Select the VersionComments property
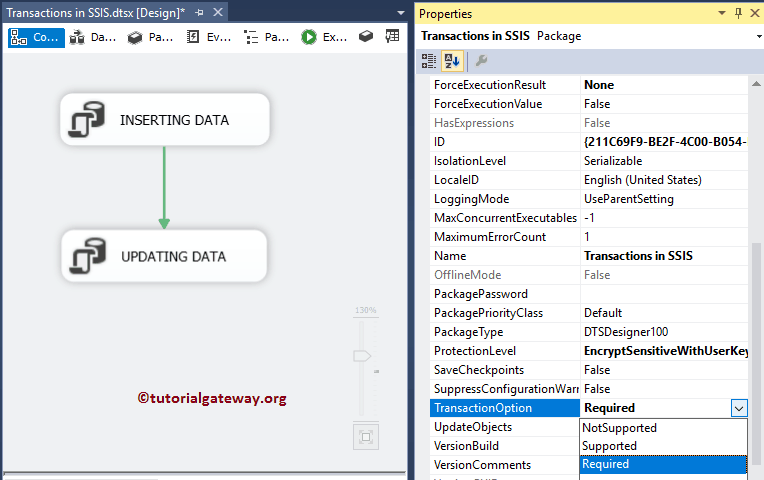This screenshot has height=480, width=764. pyautogui.click(x=505, y=465)
